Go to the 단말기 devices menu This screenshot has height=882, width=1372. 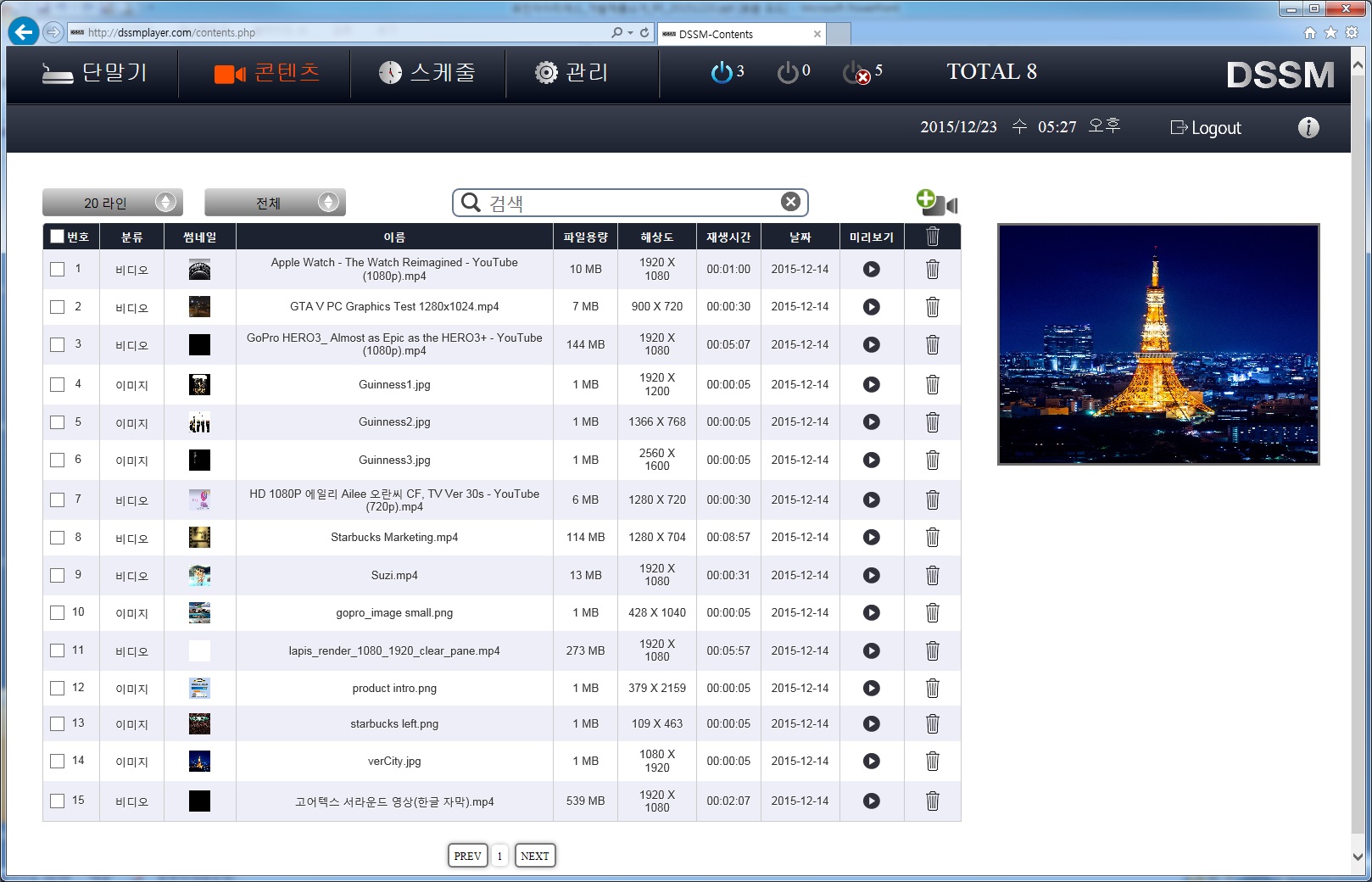[95, 73]
